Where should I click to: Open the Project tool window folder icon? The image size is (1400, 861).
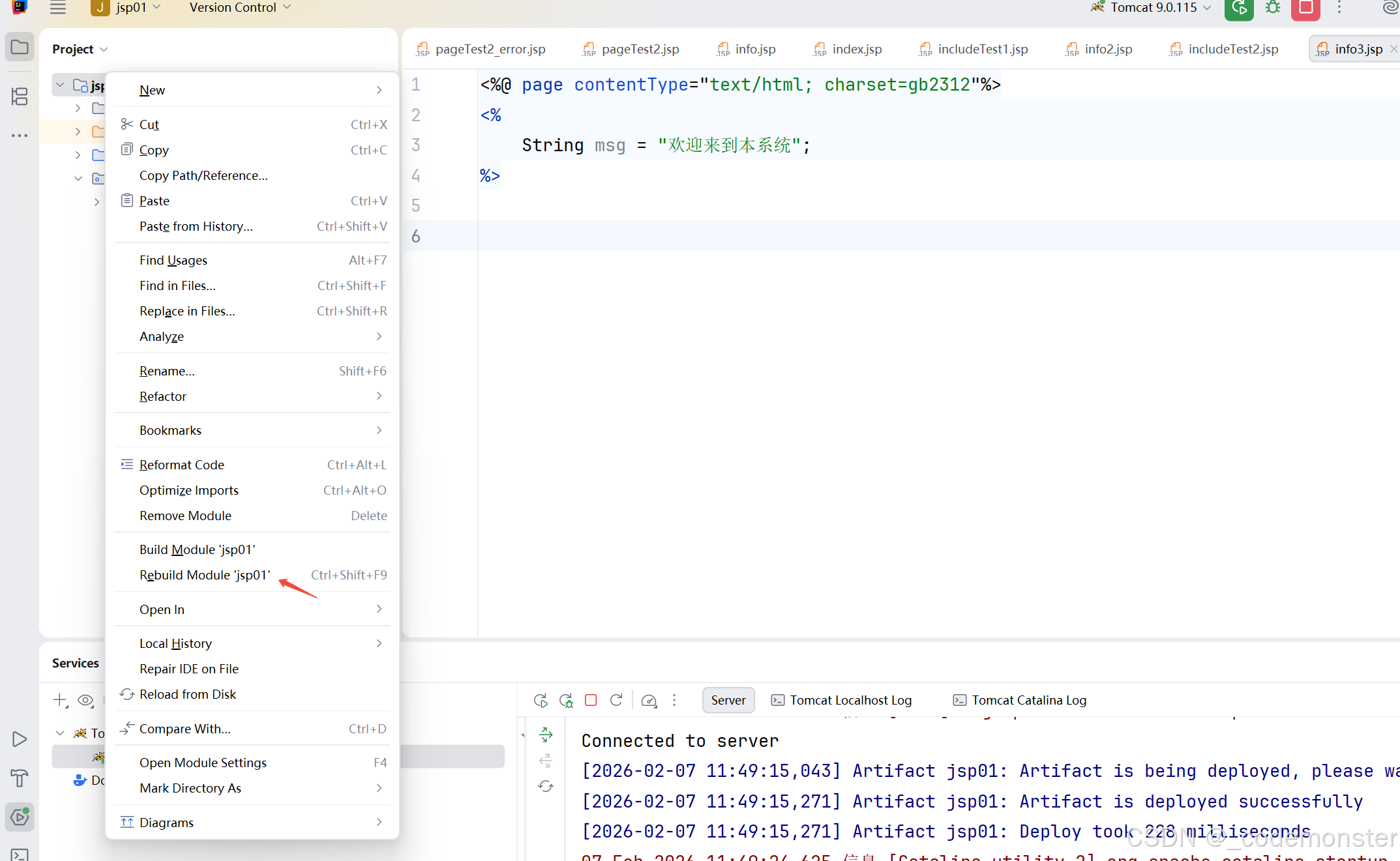pyautogui.click(x=20, y=48)
